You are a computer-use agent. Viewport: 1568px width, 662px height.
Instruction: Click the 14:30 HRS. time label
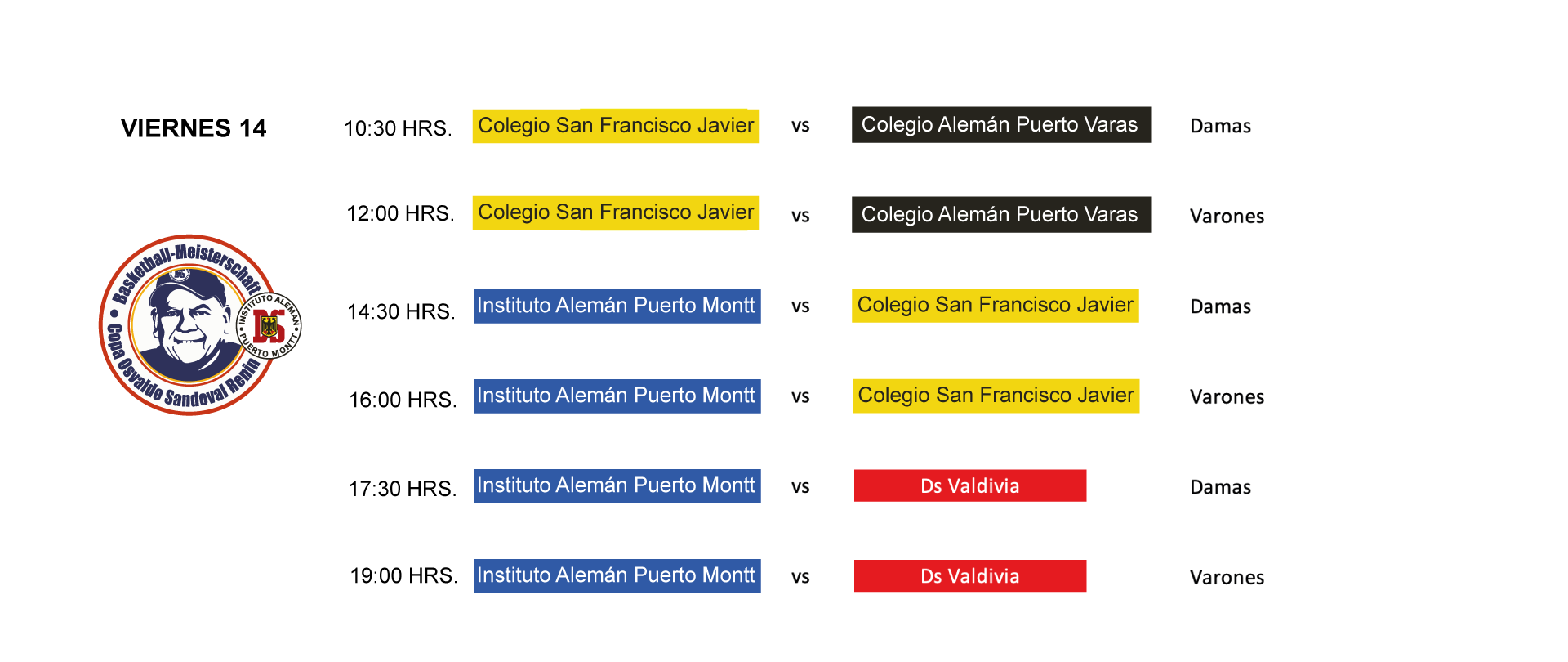click(401, 311)
